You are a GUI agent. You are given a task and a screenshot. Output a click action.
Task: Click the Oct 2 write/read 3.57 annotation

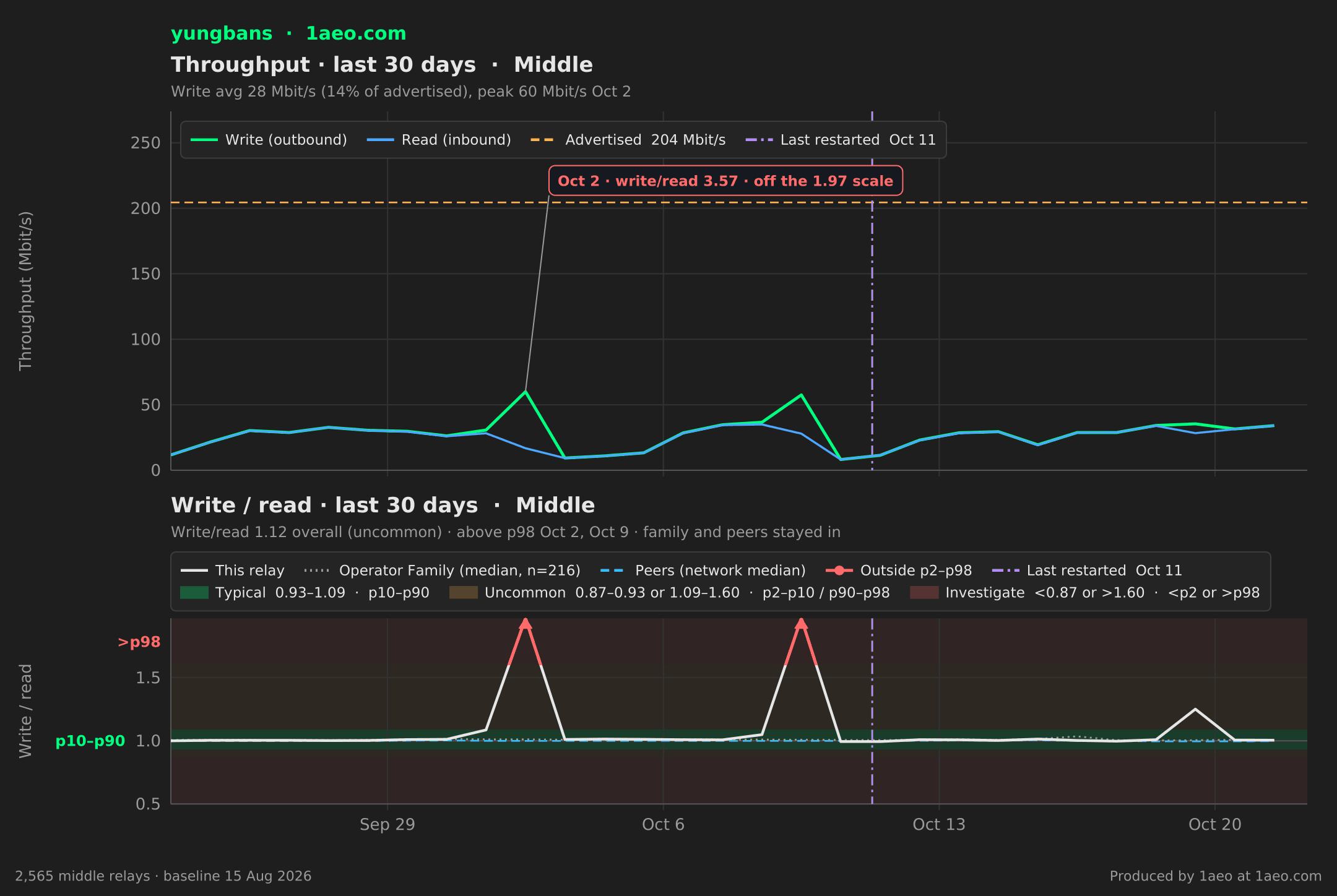(725, 181)
